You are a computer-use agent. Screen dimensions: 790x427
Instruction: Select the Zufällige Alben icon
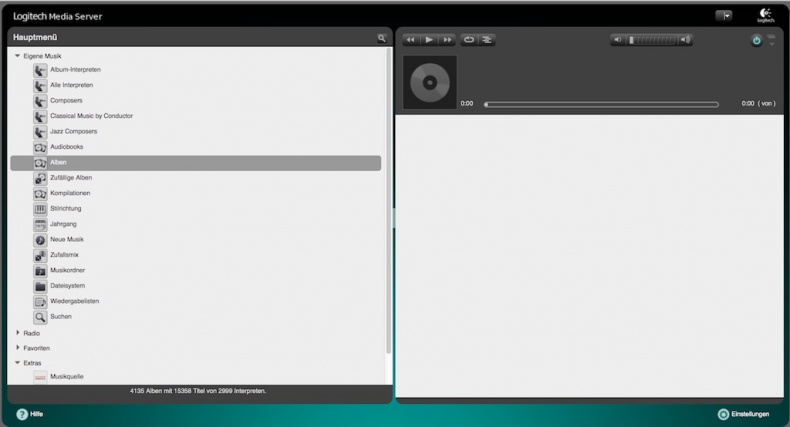pyautogui.click(x=41, y=178)
